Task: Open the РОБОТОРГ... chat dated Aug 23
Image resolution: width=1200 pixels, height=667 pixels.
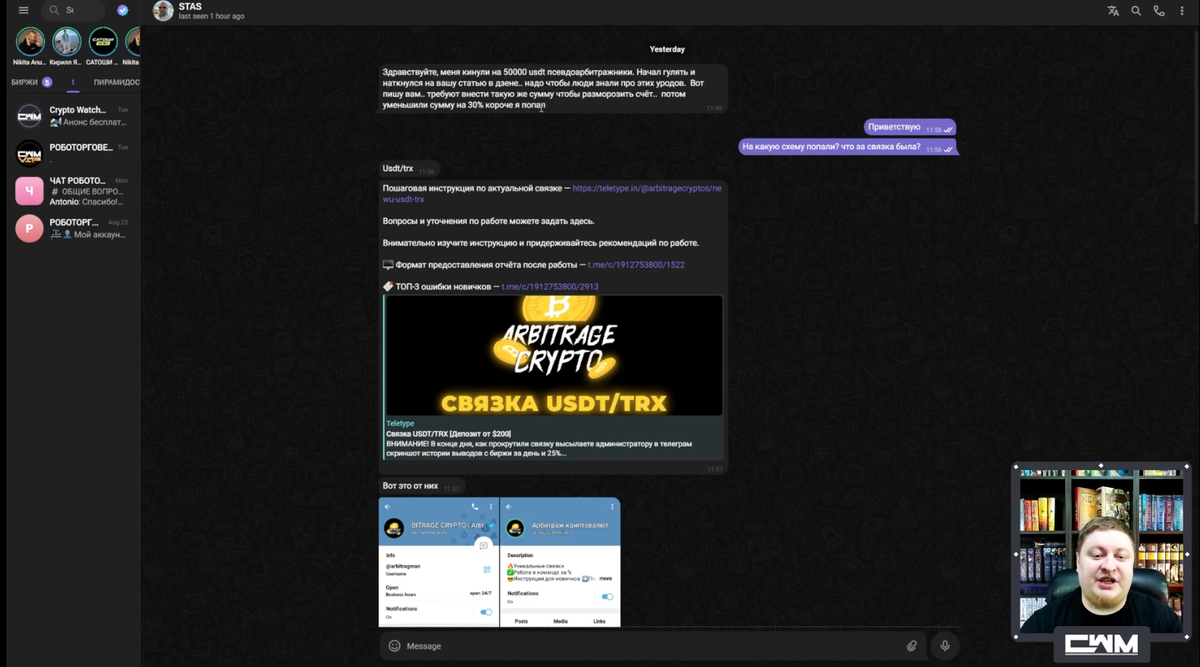Action: [x=72, y=228]
